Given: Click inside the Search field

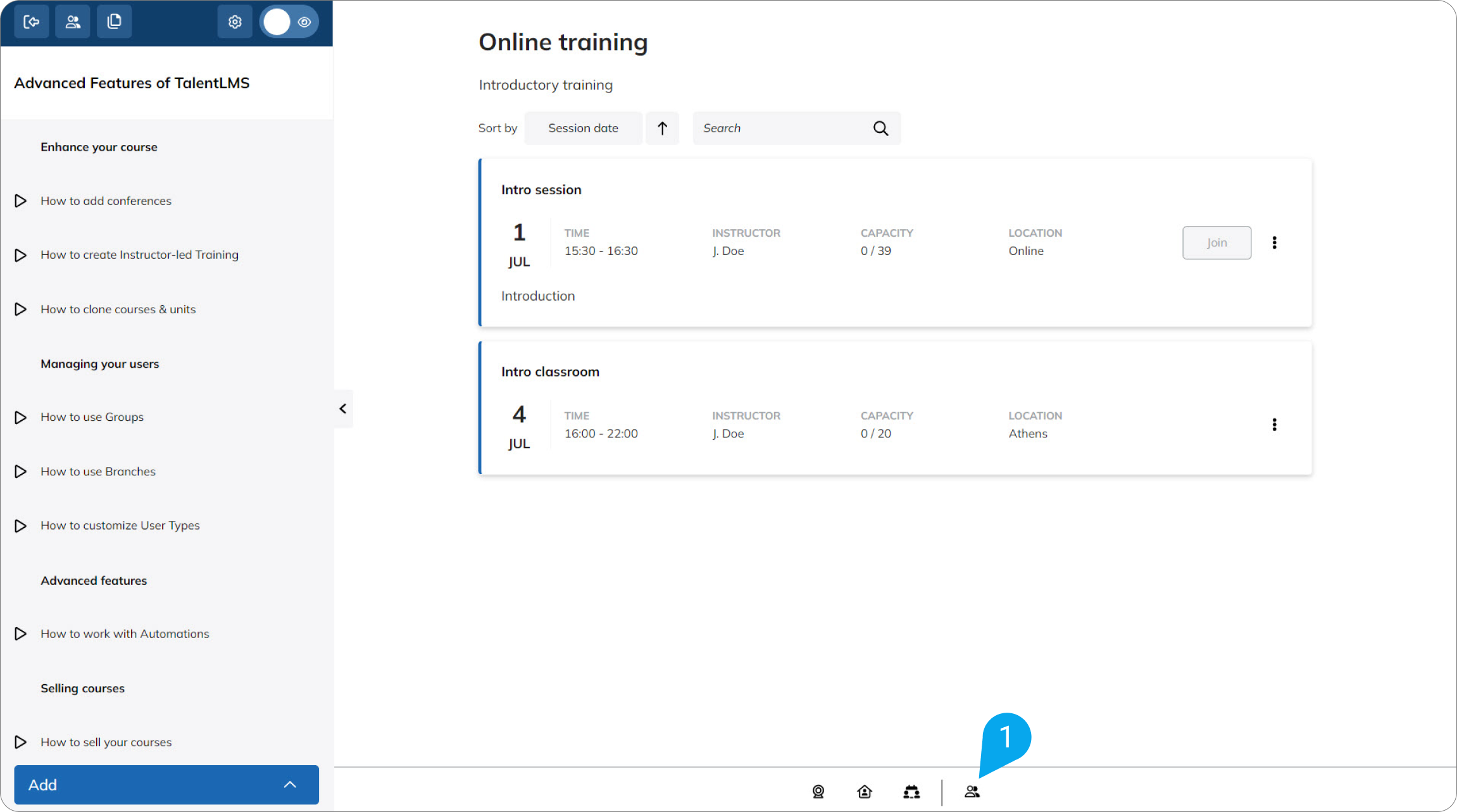Looking at the screenshot, I should tap(779, 128).
